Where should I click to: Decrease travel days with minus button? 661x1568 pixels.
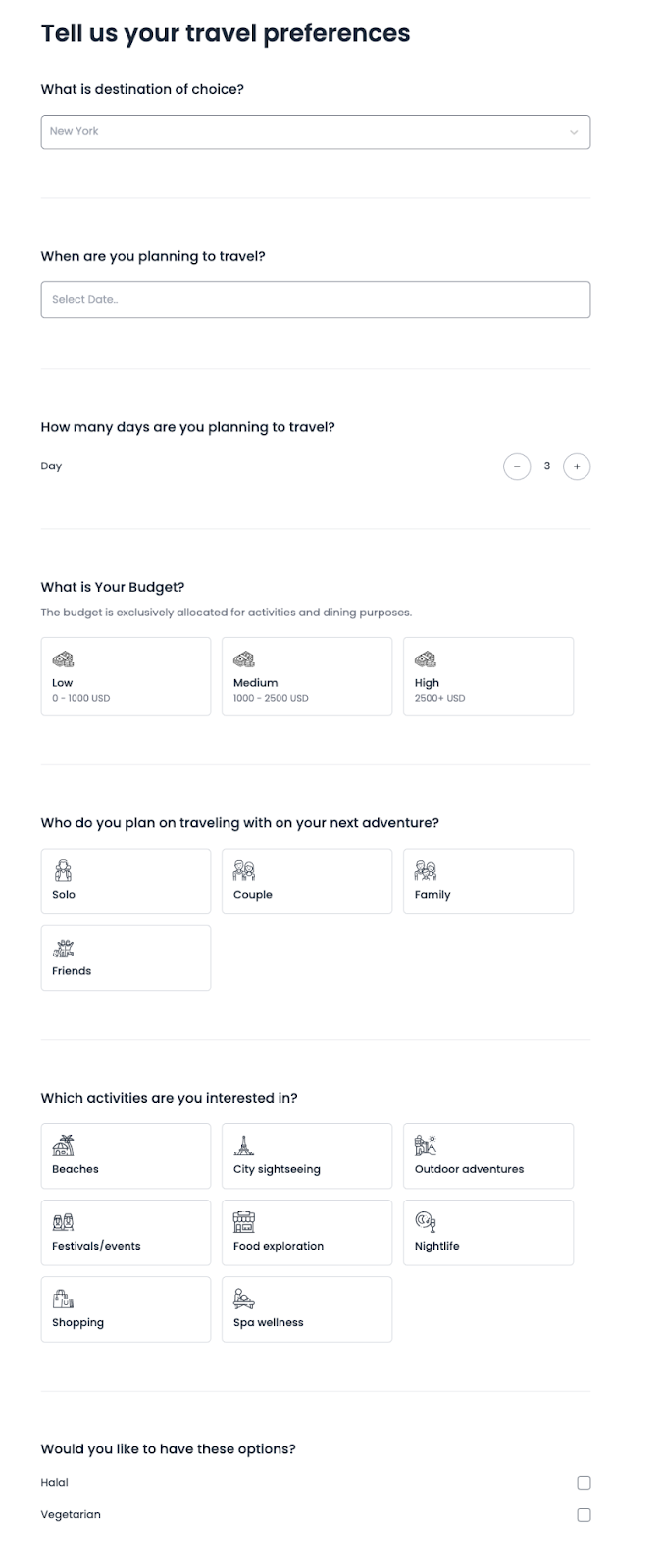tap(517, 466)
